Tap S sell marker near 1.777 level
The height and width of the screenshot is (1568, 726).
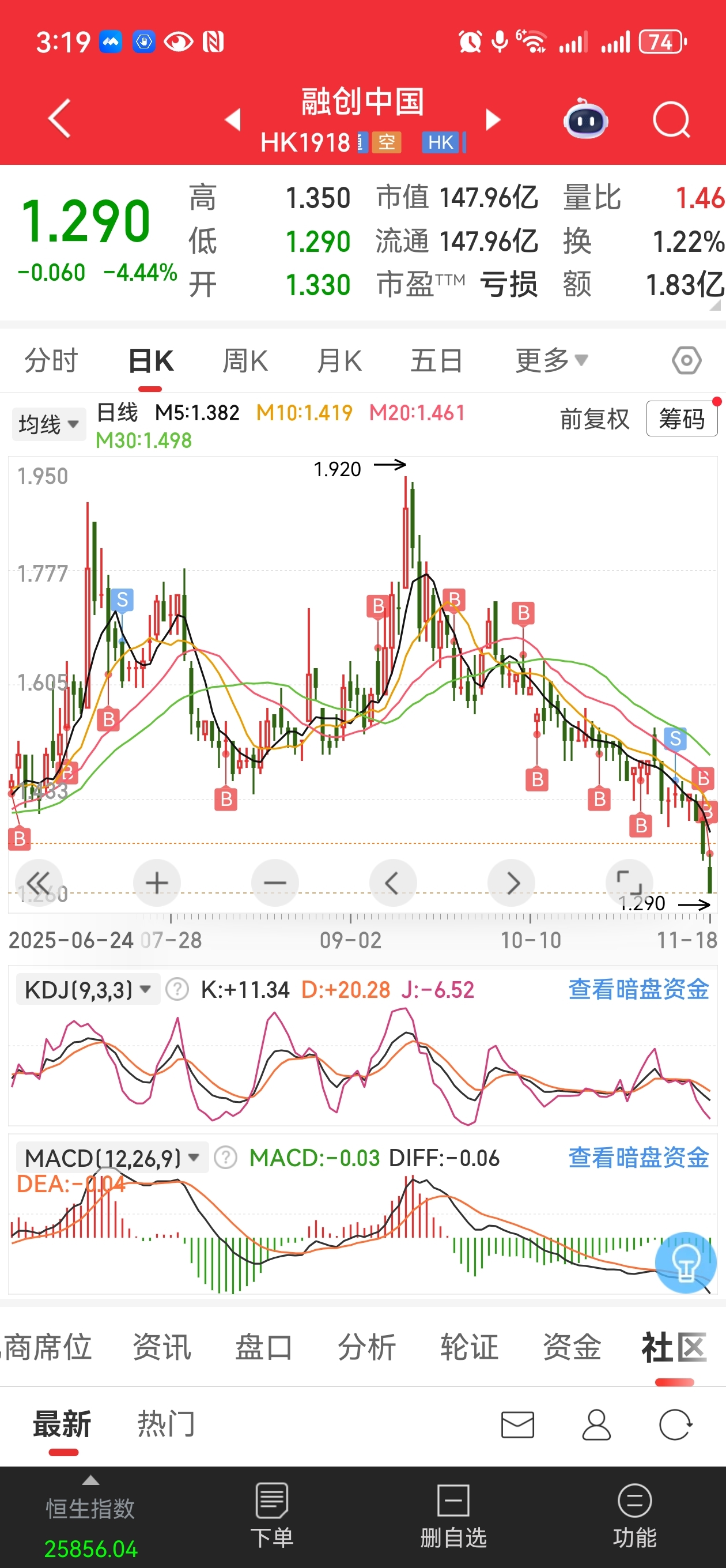[122, 600]
